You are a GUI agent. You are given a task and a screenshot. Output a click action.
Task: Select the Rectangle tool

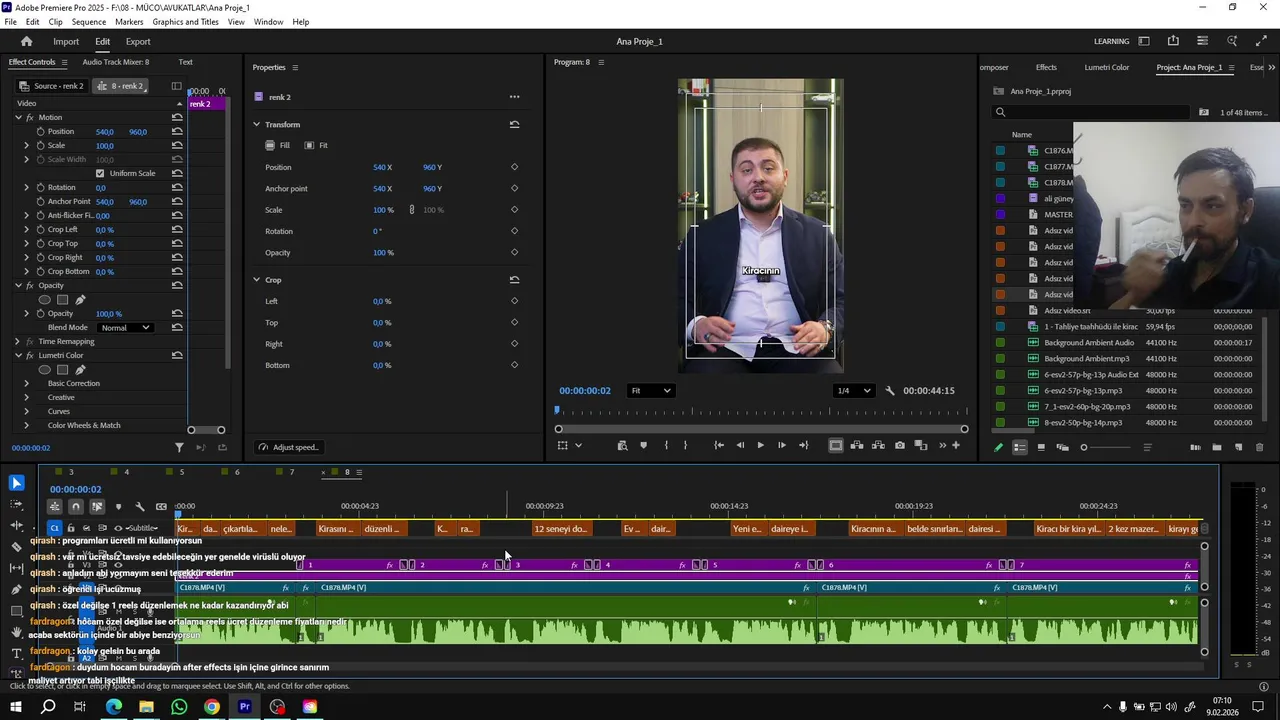(16, 611)
